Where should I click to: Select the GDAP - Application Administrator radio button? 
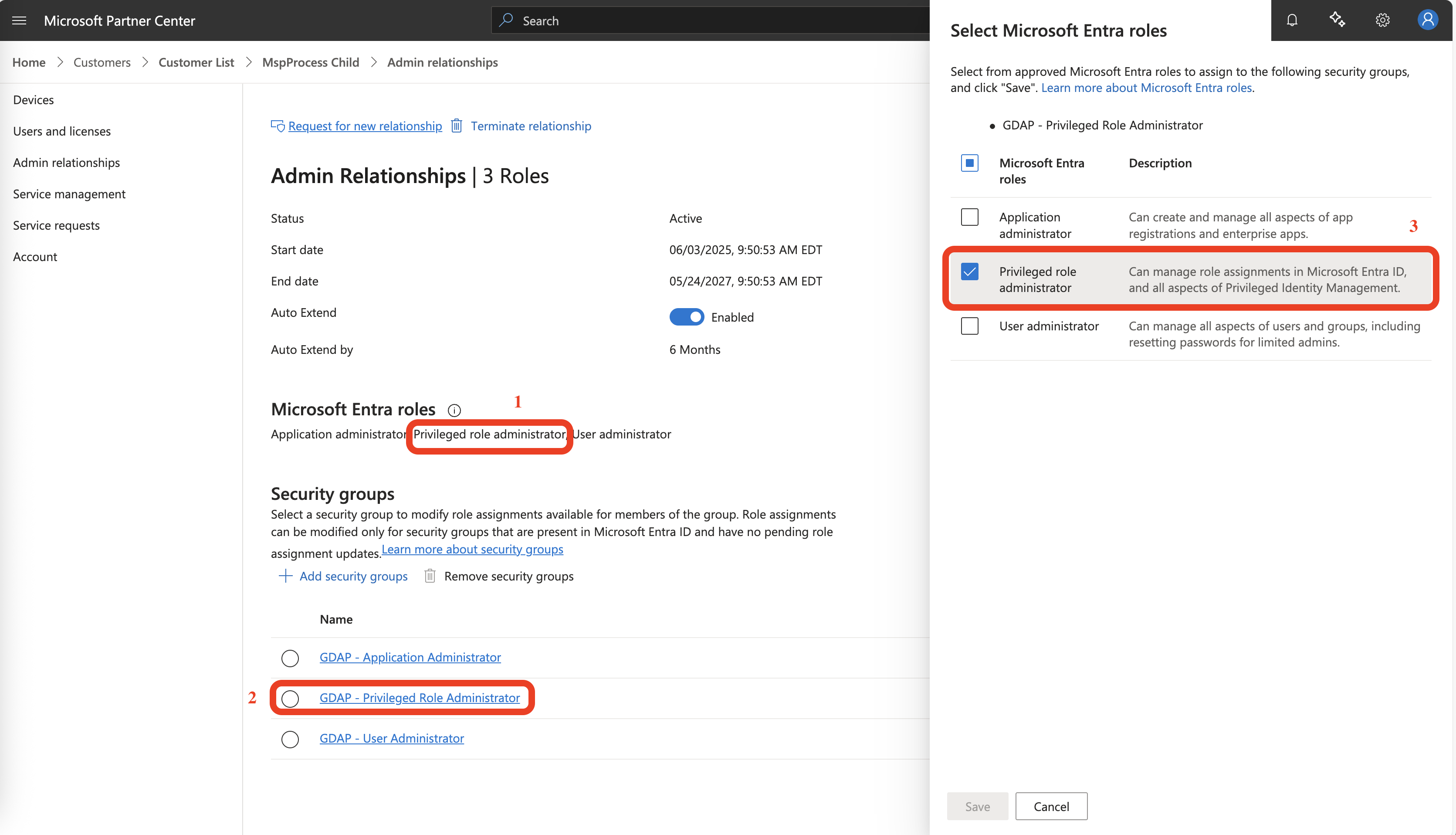[x=290, y=658]
